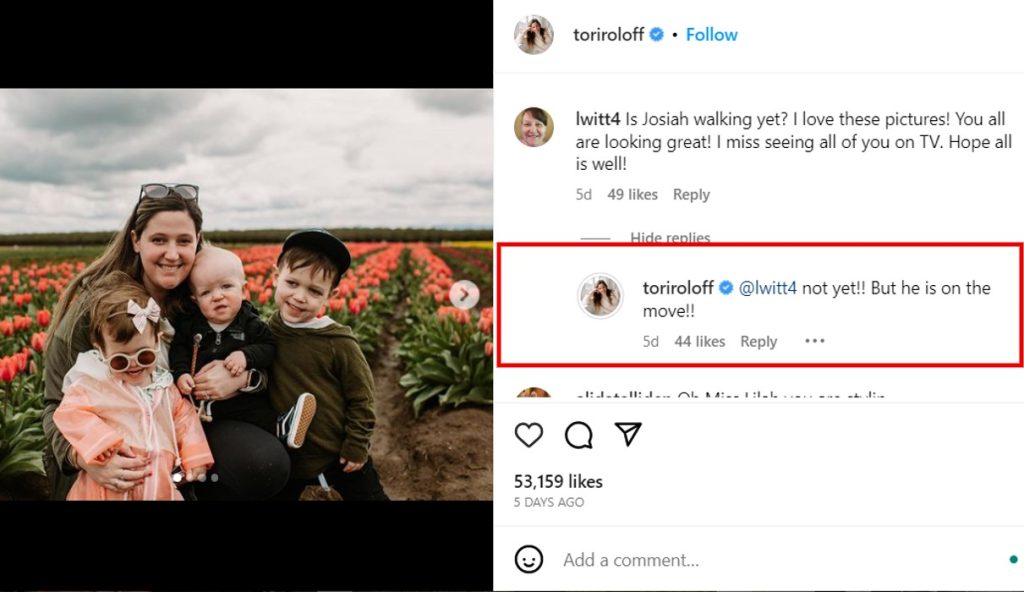Image resolution: width=1024 pixels, height=592 pixels.
Task: Follow the toriroloff account
Action: pos(711,35)
